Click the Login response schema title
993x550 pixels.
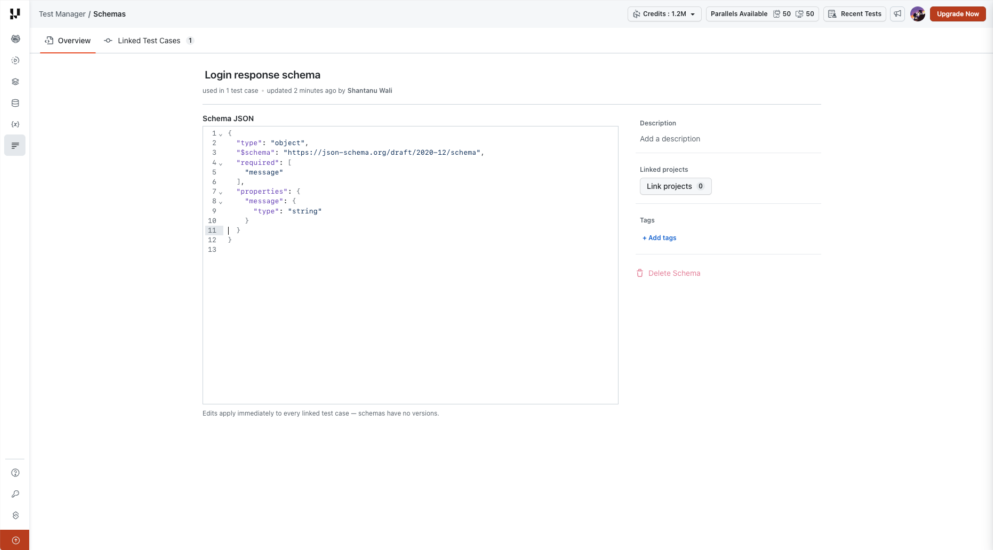(x=262, y=75)
